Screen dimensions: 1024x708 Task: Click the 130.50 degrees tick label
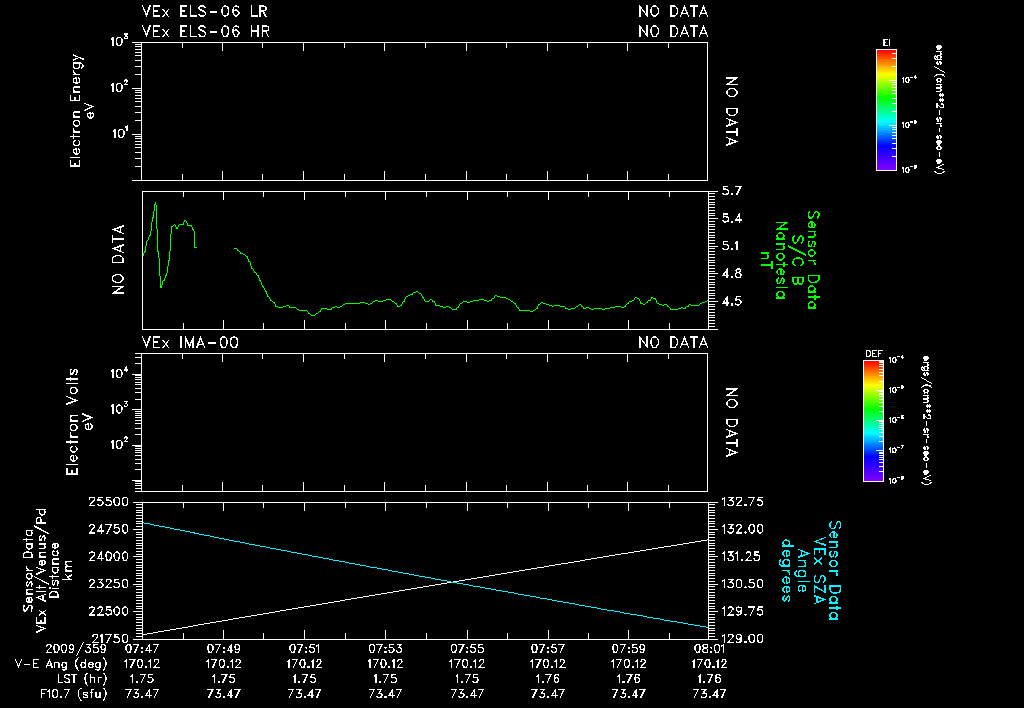[x=743, y=584]
